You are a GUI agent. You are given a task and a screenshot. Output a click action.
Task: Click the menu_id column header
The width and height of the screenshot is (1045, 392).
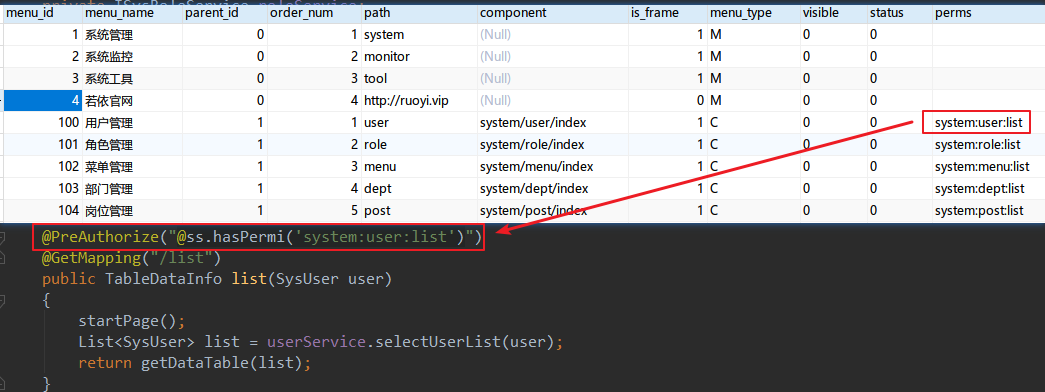point(43,12)
